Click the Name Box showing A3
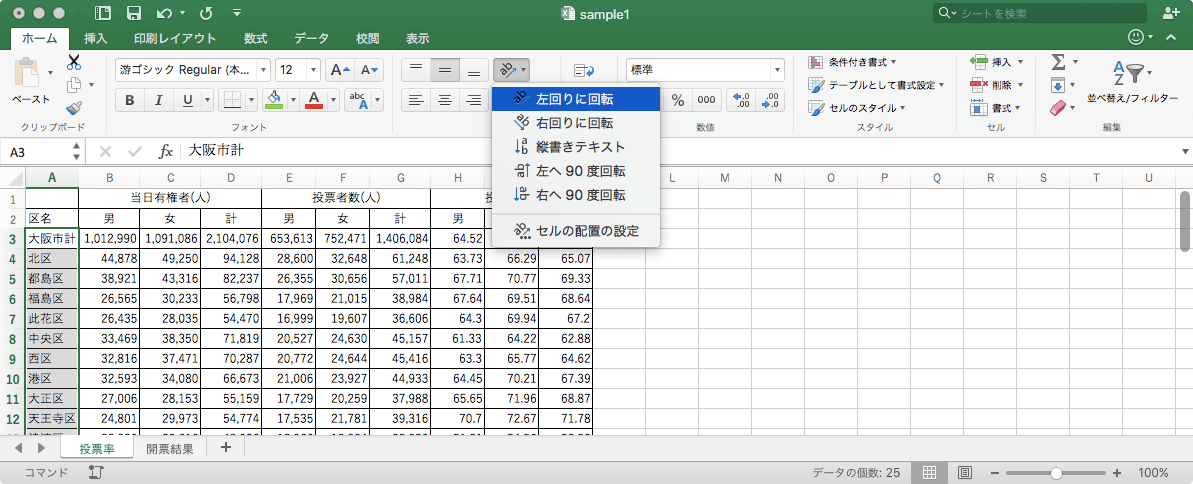 click(39, 151)
